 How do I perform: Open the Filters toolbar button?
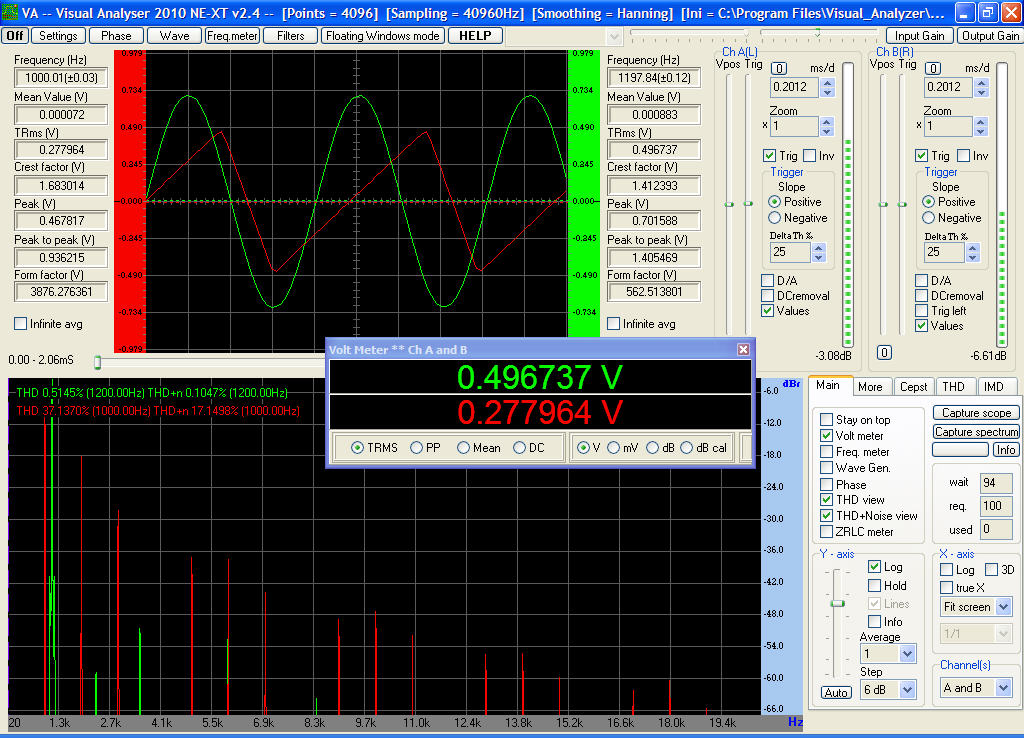pos(290,35)
